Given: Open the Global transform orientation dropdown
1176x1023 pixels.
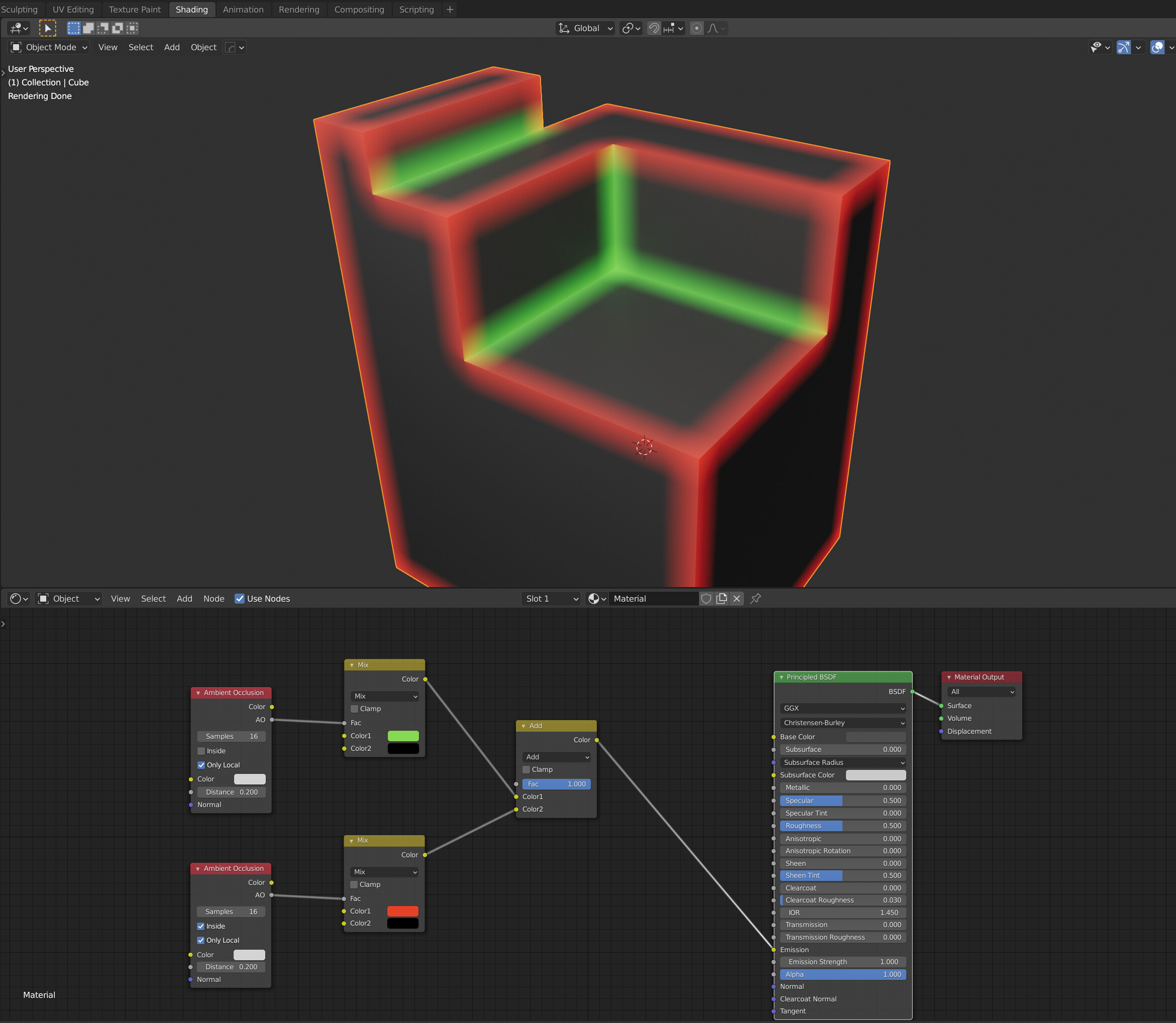Looking at the screenshot, I should (x=585, y=28).
